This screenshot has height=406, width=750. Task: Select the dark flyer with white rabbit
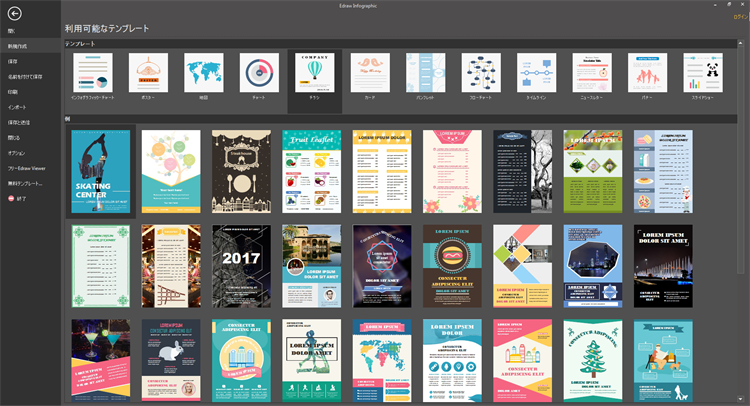tap(171, 361)
